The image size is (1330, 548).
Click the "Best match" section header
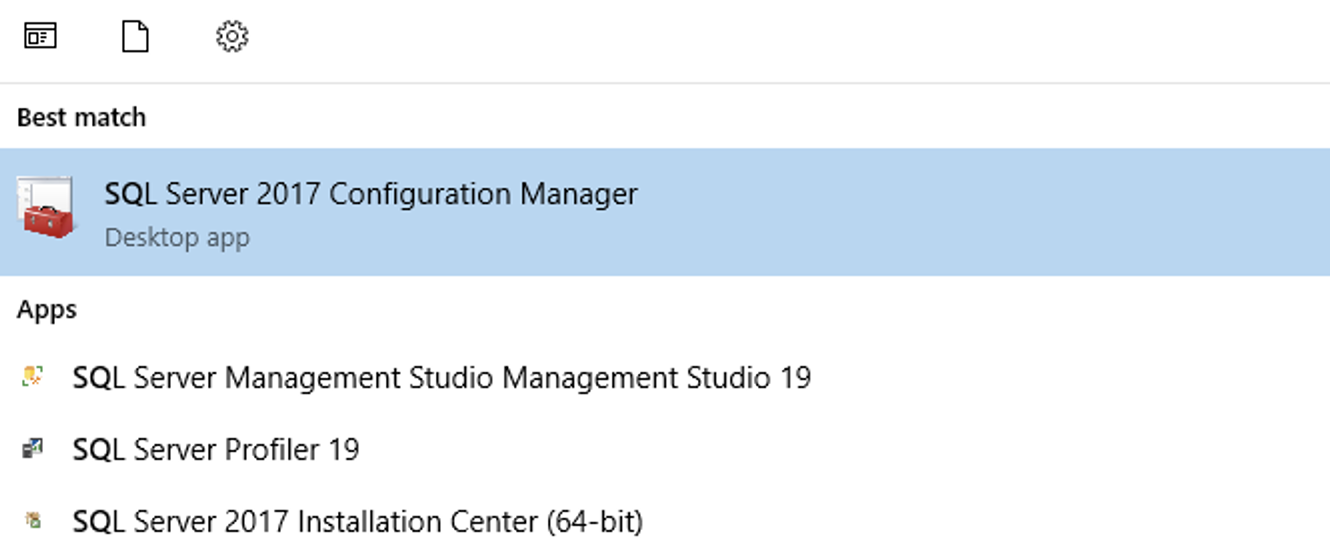pyautogui.click(x=81, y=117)
